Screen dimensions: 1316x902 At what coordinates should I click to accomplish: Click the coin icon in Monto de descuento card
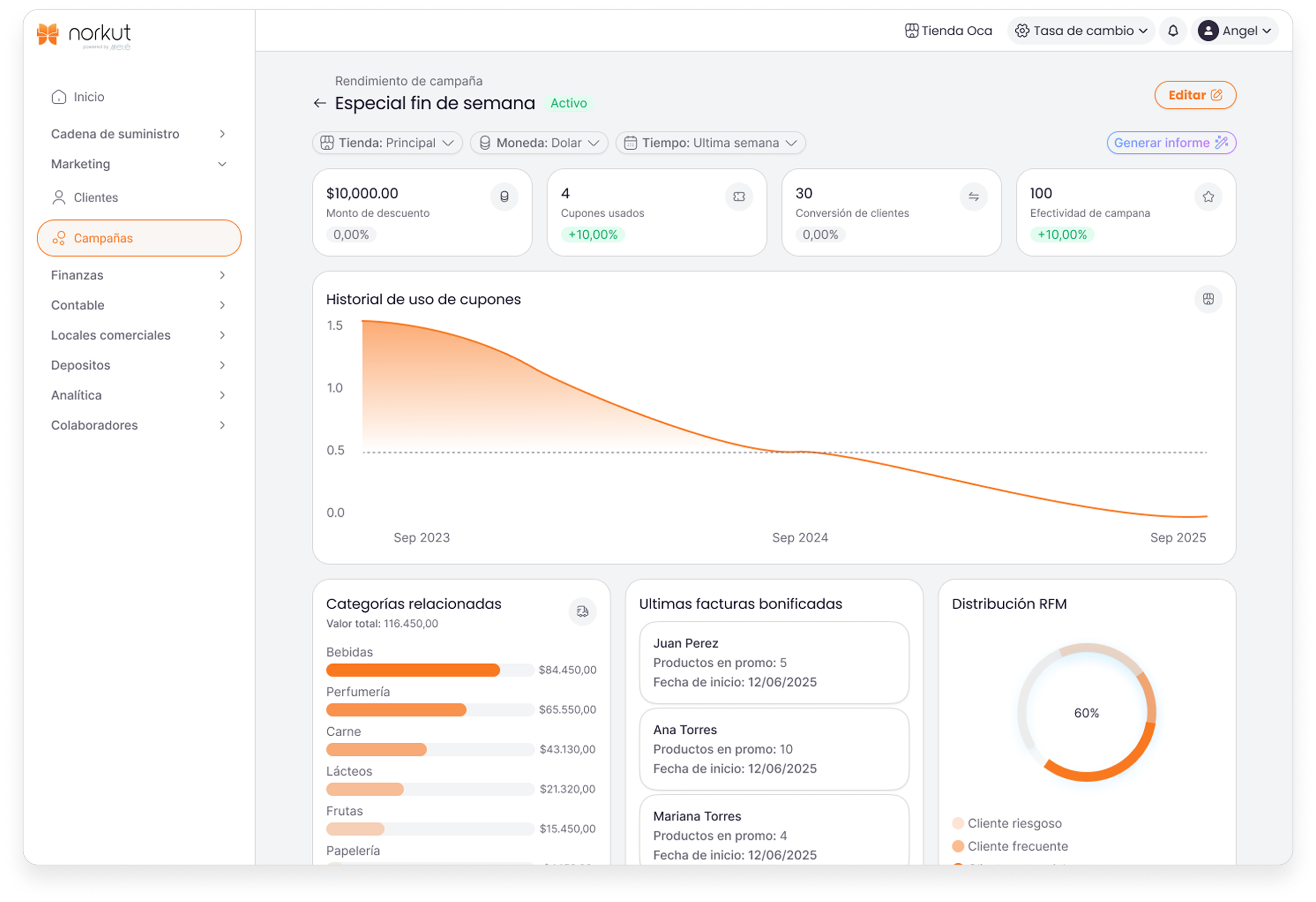504,197
